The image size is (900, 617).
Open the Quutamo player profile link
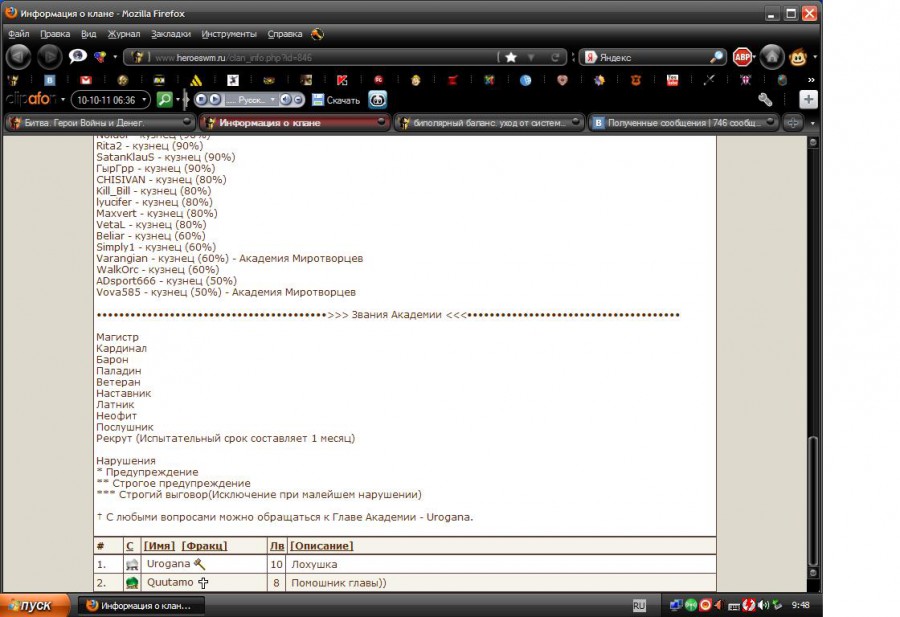tap(170, 583)
